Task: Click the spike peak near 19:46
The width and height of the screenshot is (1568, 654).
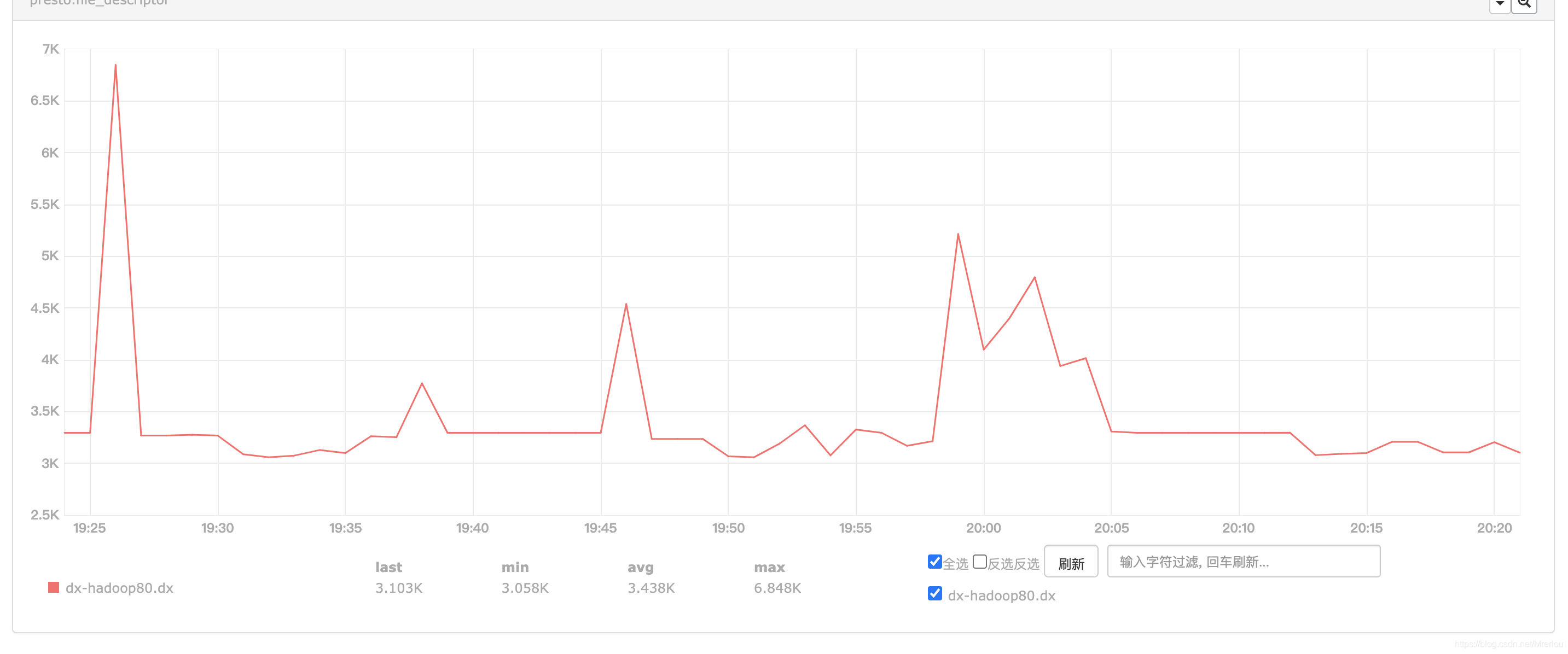Action: pos(626,304)
